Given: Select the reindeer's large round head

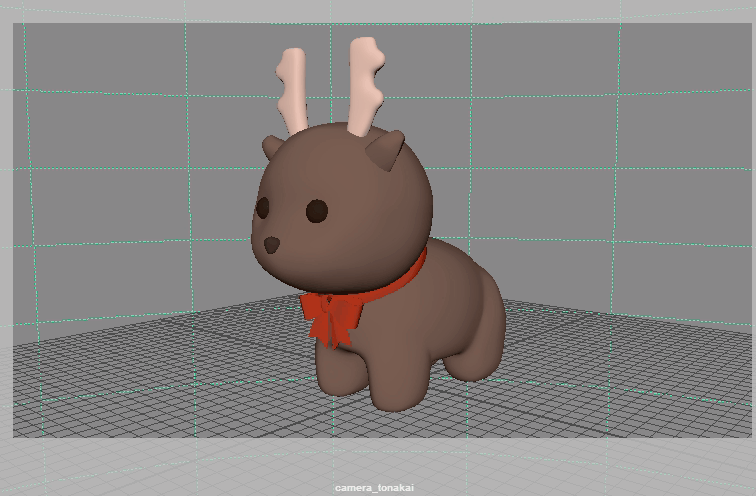Looking at the screenshot, I should 342,207.
